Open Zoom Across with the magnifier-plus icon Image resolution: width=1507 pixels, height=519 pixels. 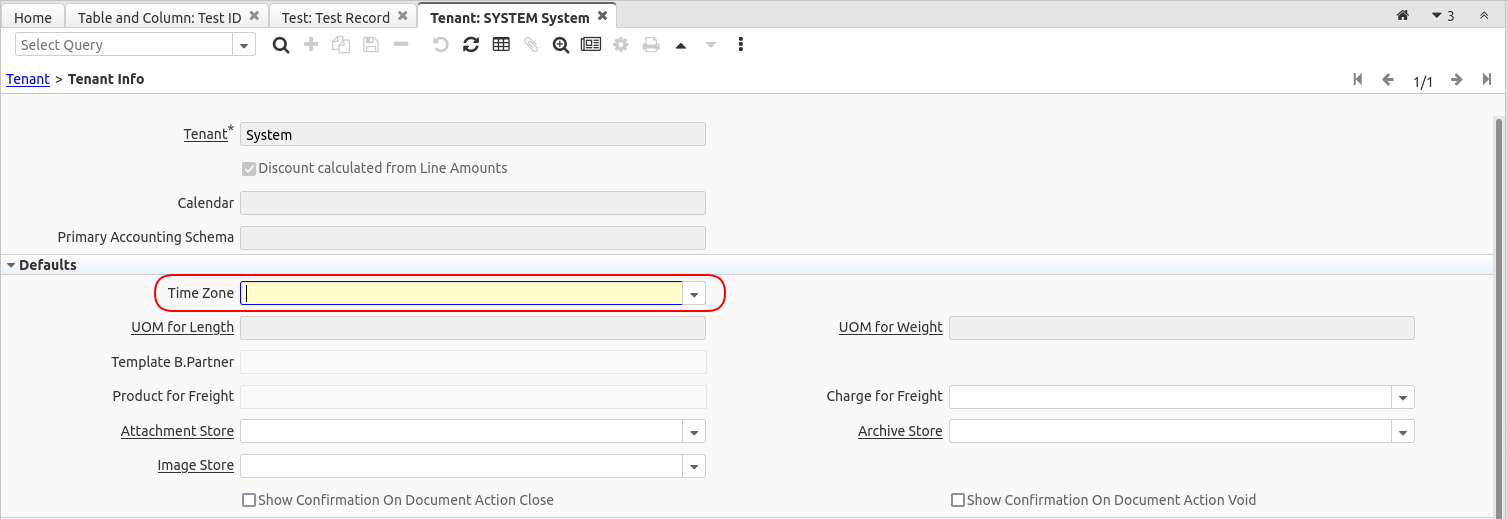click(560, 45)
